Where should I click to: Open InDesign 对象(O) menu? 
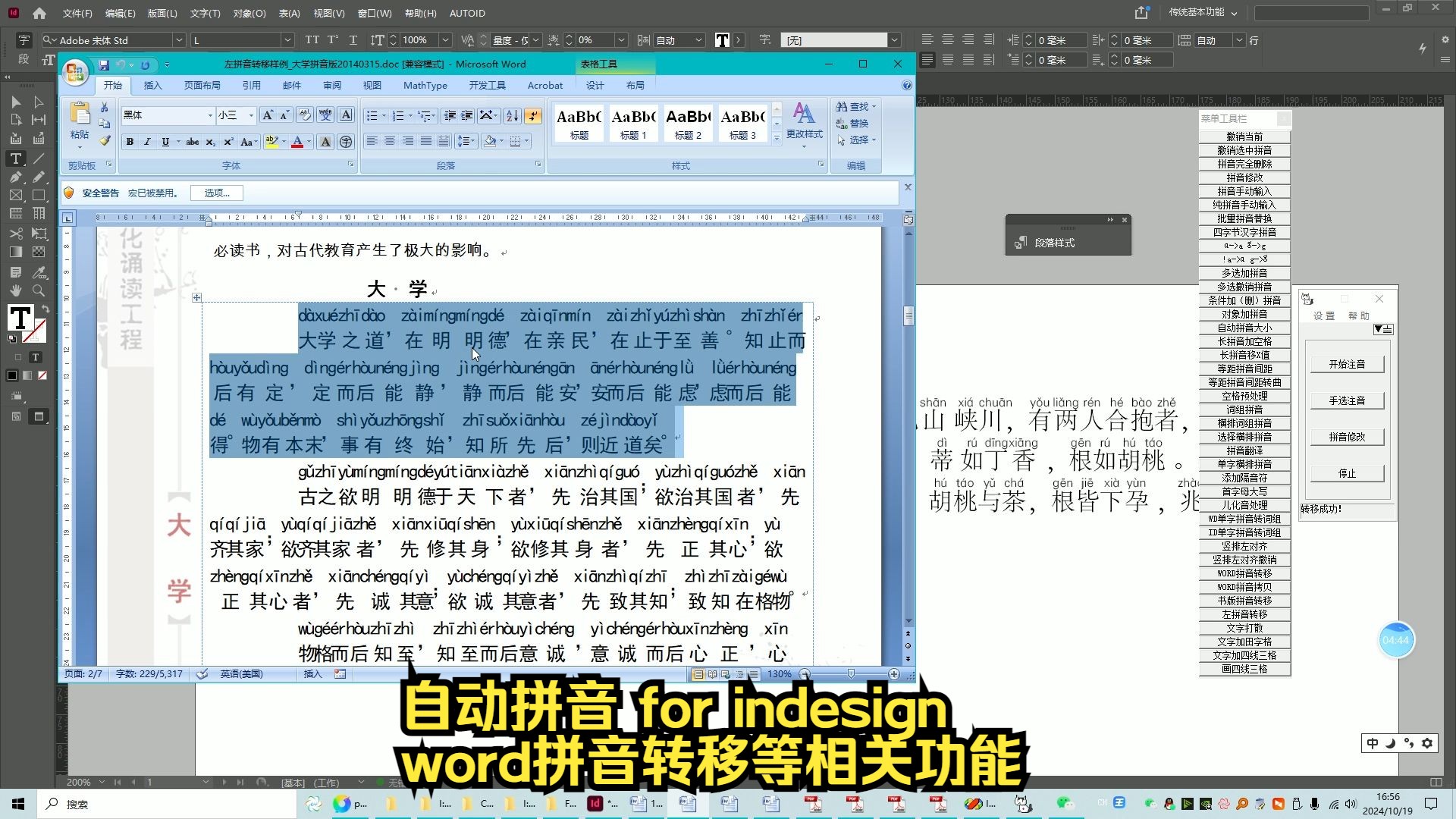tap(249, 13)
